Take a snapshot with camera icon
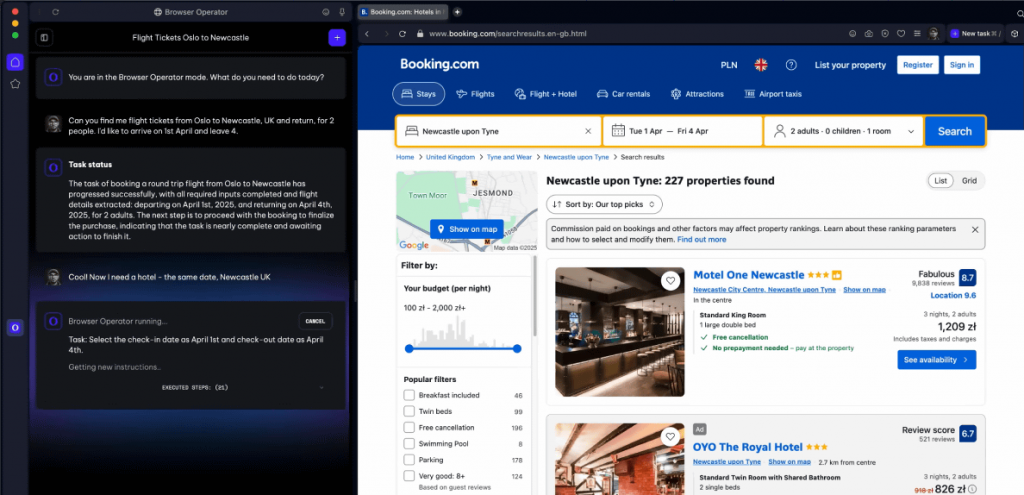This screenshot has width=1024, height=495. click(x=869, y=33)
